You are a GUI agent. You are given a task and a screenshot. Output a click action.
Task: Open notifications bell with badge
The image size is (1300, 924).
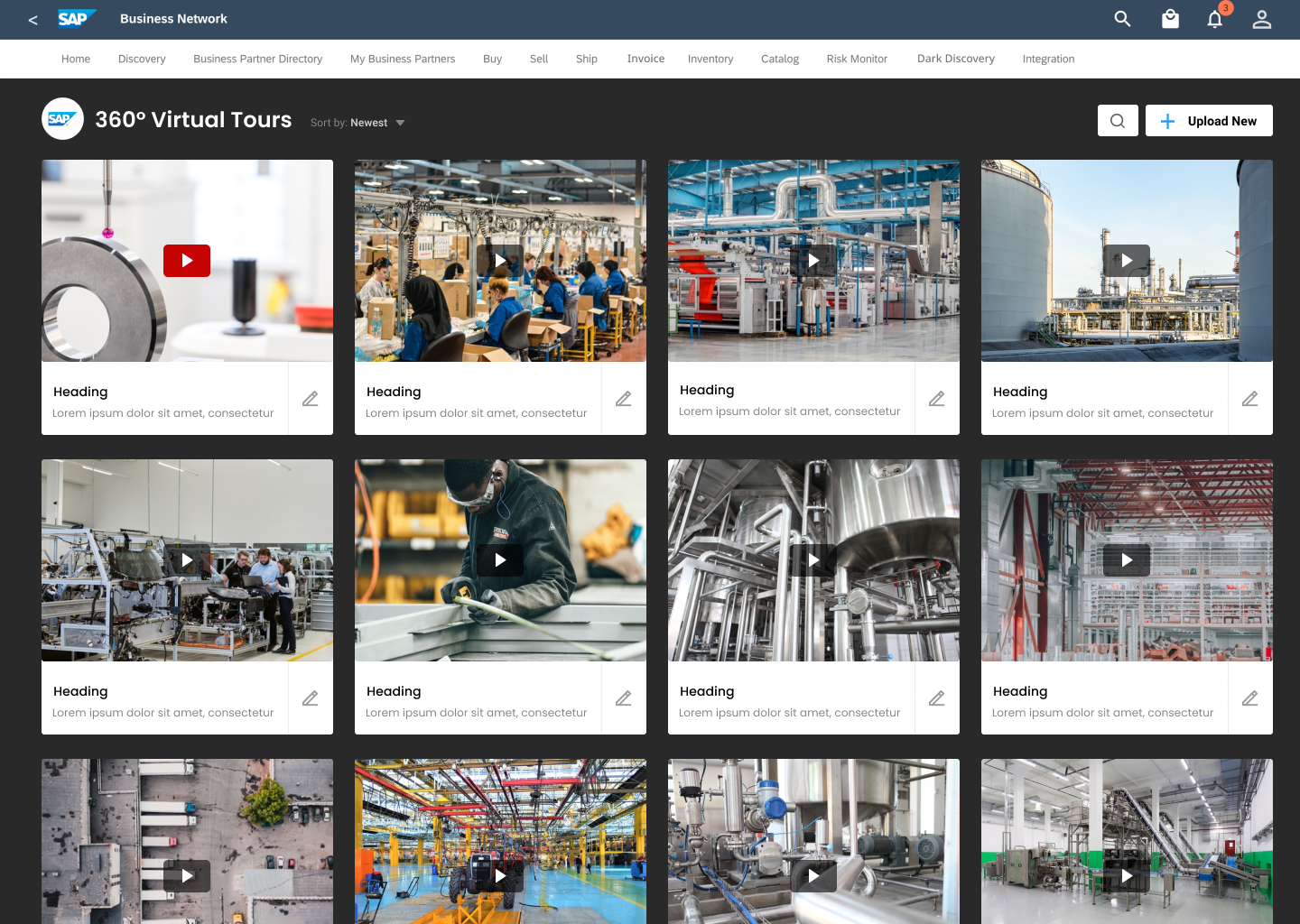click(x=1215, y=19)
